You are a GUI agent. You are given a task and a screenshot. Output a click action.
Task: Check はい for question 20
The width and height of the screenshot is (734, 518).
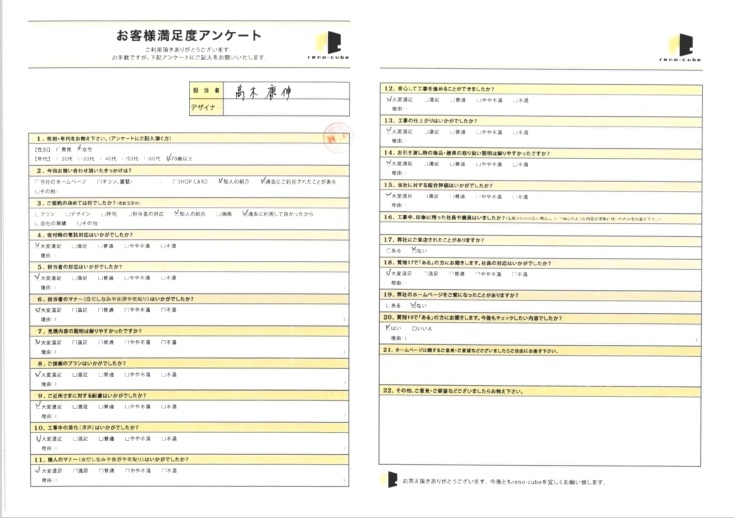[387, 327]
